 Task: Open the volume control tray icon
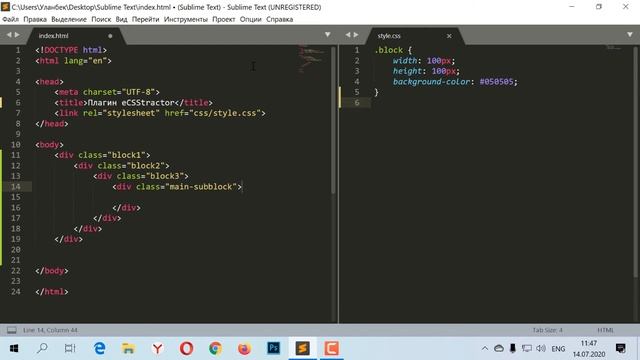541,349
